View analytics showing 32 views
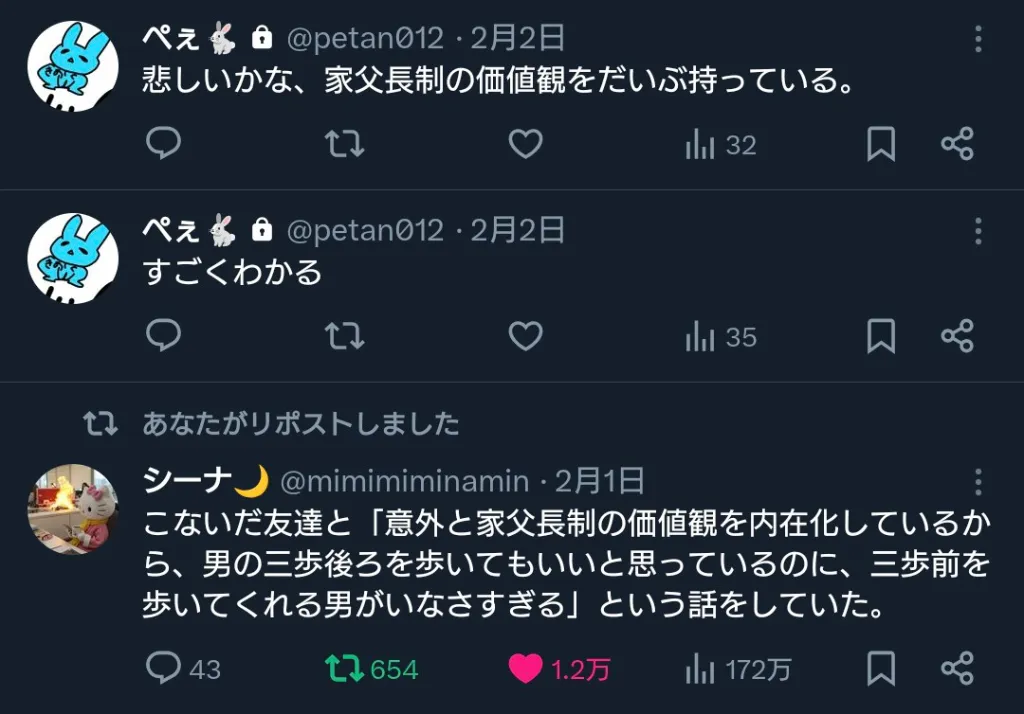The width and height of the screenshot is (1024, 714). point(720,146)
